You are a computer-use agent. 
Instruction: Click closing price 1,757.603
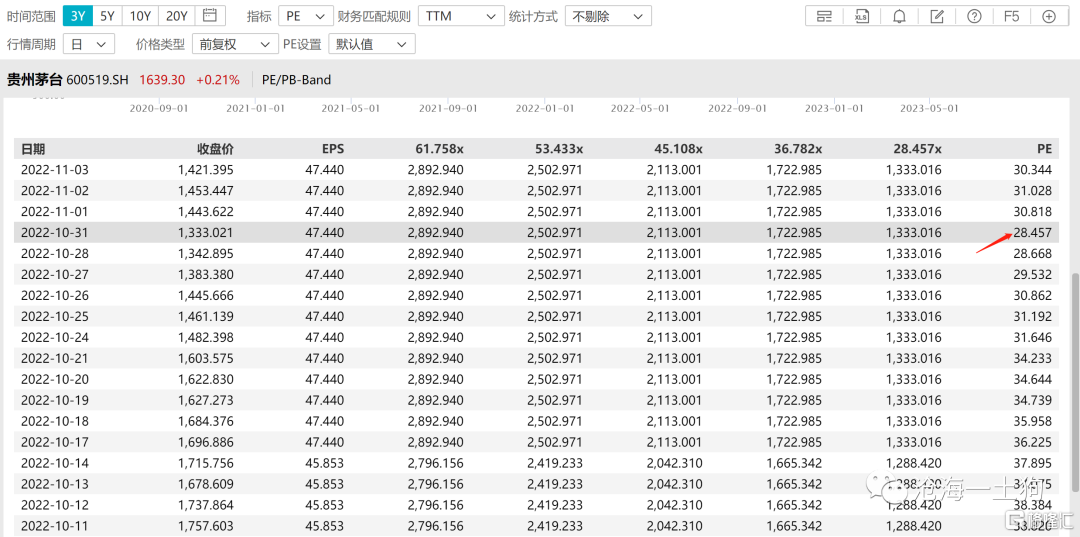click(206, 527)
